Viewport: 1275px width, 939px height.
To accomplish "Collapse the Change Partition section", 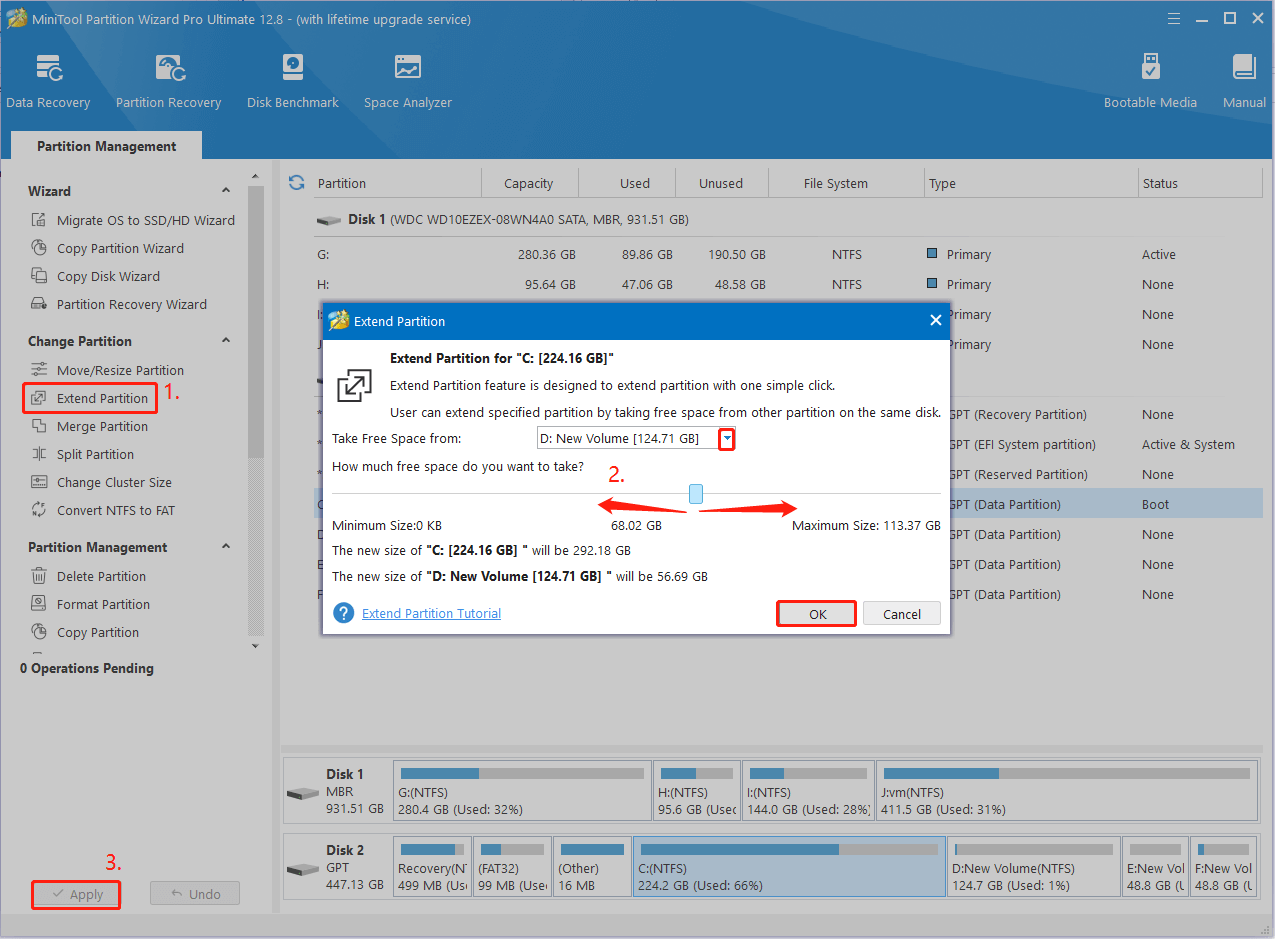I will click(x=226, y=341).
